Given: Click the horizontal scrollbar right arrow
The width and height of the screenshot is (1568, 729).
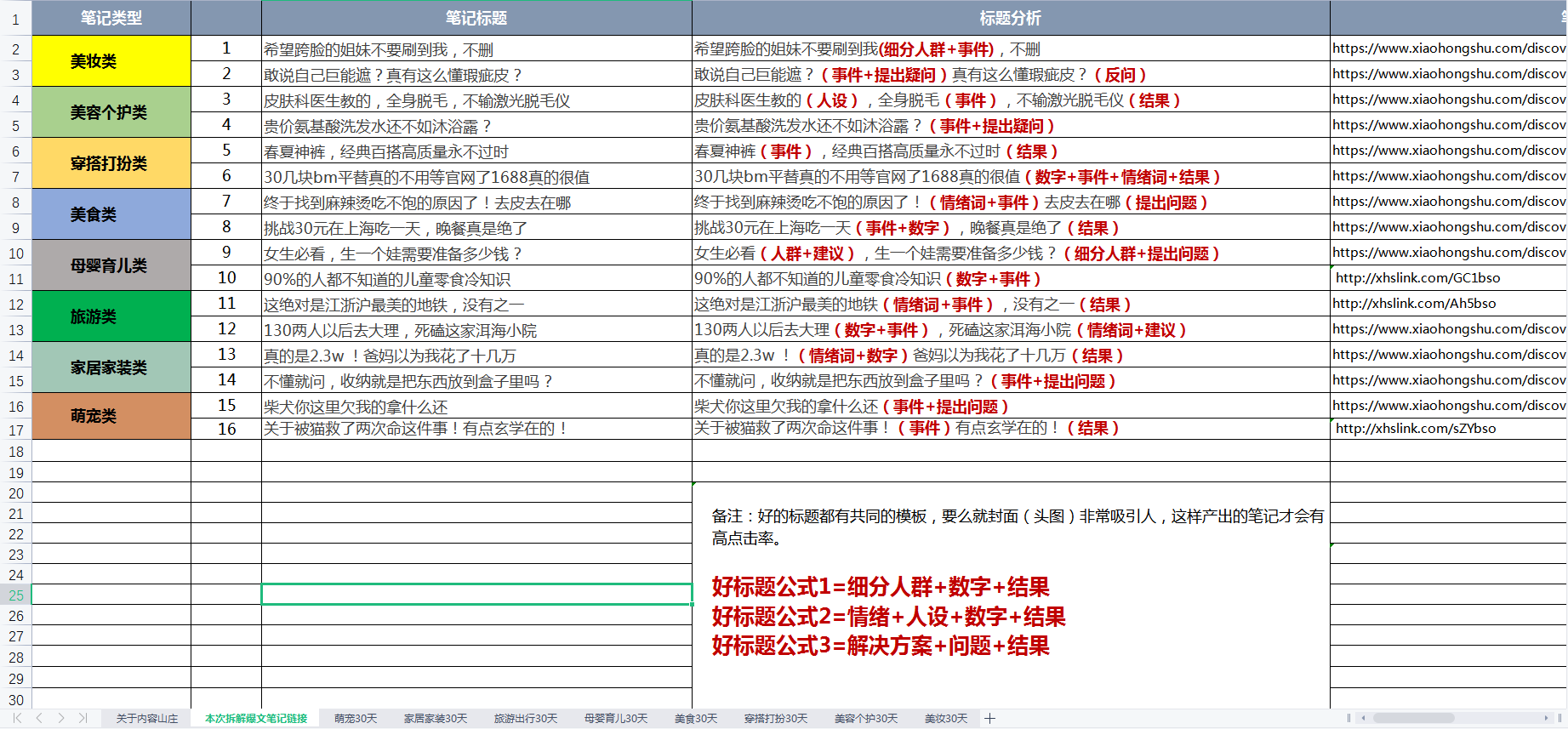Looking at the screenshot, I should [1547, 718].
